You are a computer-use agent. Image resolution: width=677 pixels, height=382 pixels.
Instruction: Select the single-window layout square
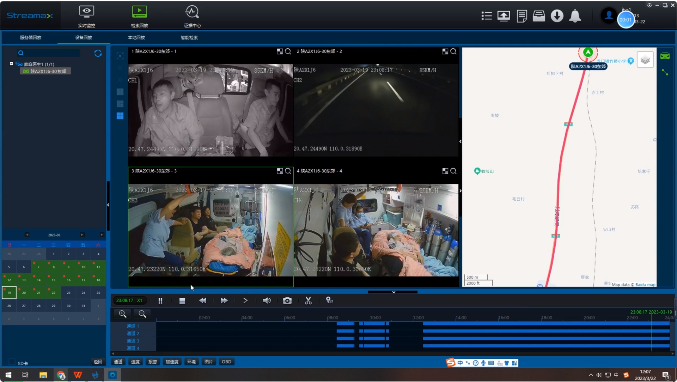[120, 92]
